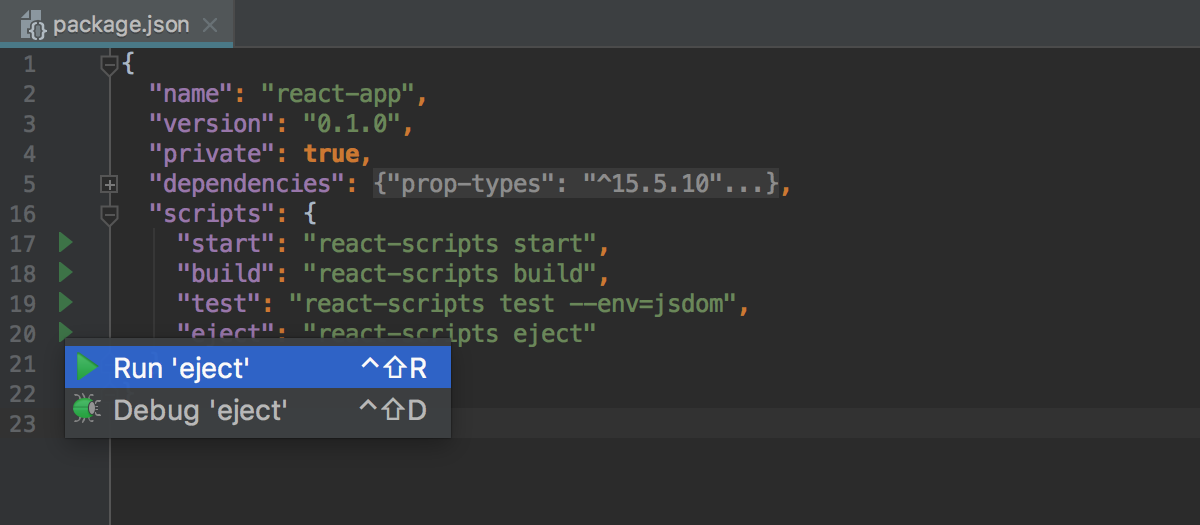1200x525 pixels.
Task: Collapse the root object fold marker
Action: tap(110, 65)
